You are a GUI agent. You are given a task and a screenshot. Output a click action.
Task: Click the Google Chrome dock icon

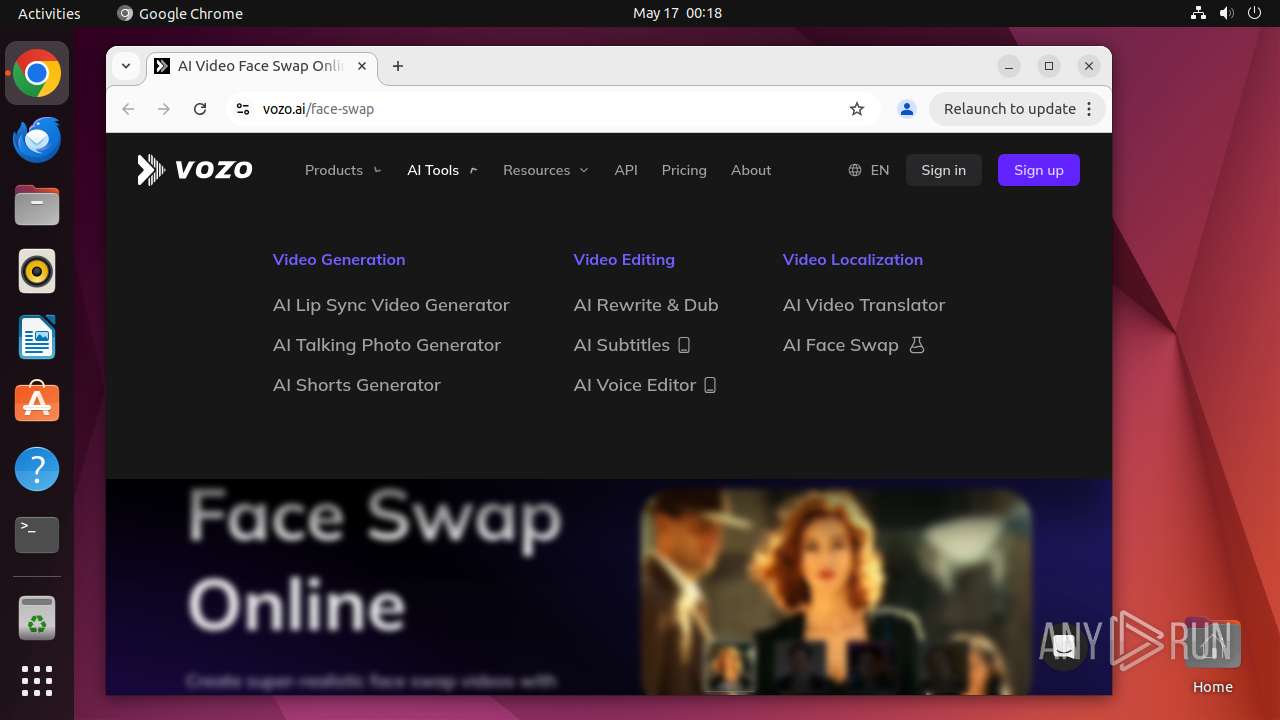click(x=37, y=74)
